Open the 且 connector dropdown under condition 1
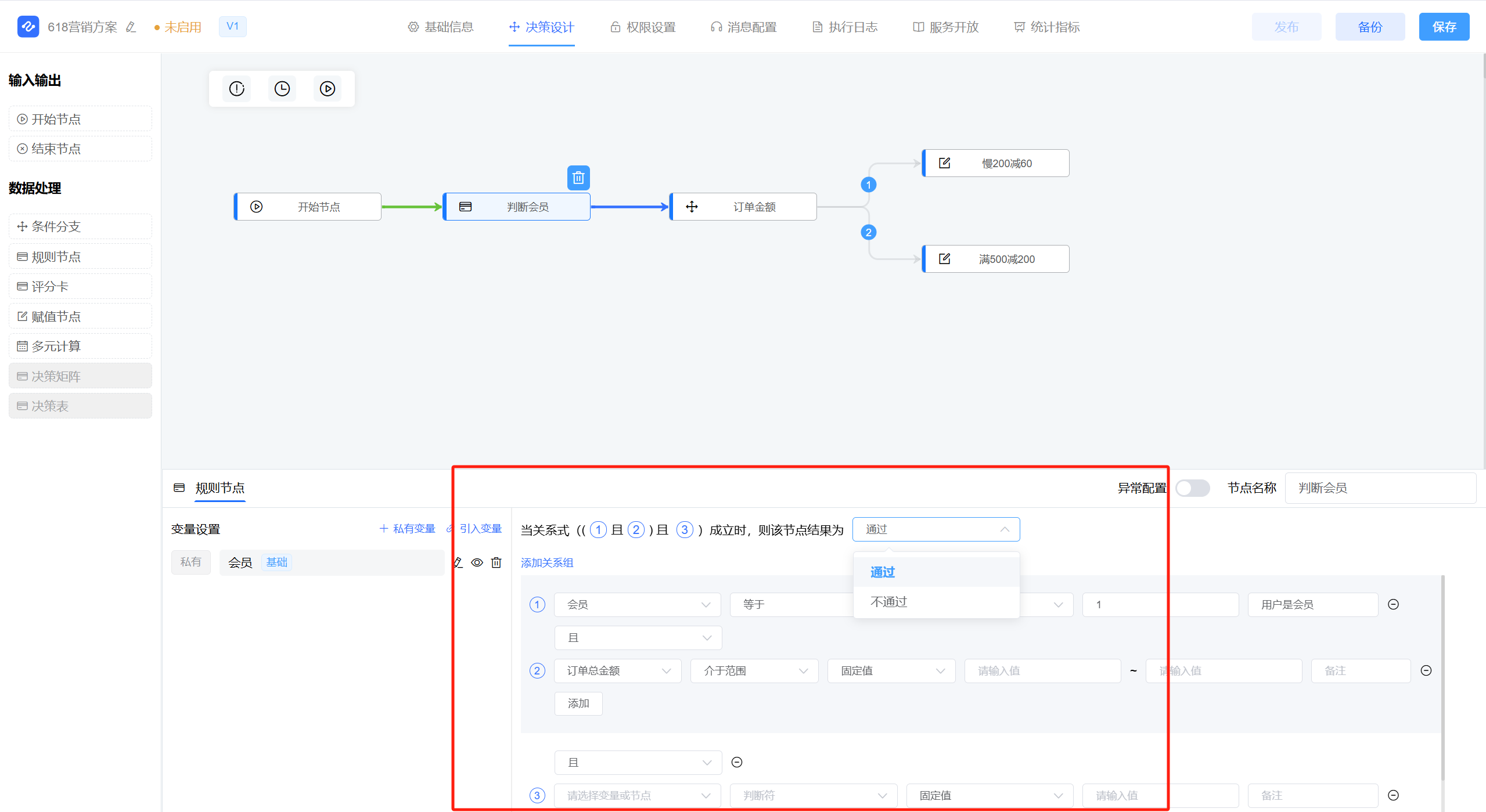Image resolution: width=1486 pixels, height=812 pixels. click(638, 638)
